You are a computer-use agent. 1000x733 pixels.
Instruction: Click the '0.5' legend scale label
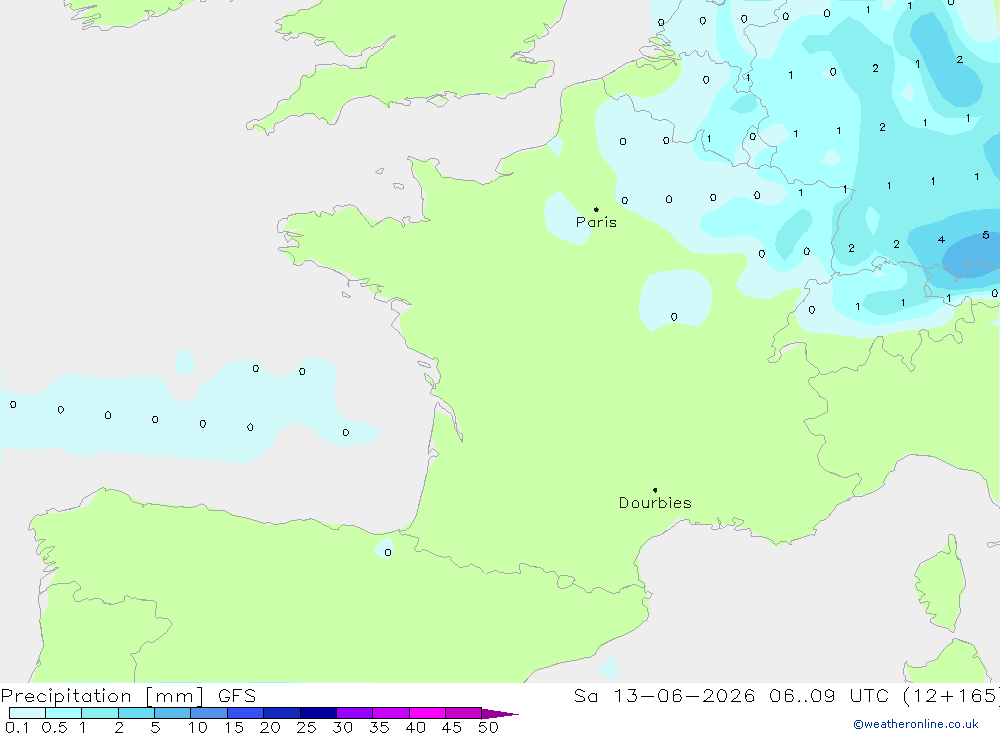coord(54,727)
